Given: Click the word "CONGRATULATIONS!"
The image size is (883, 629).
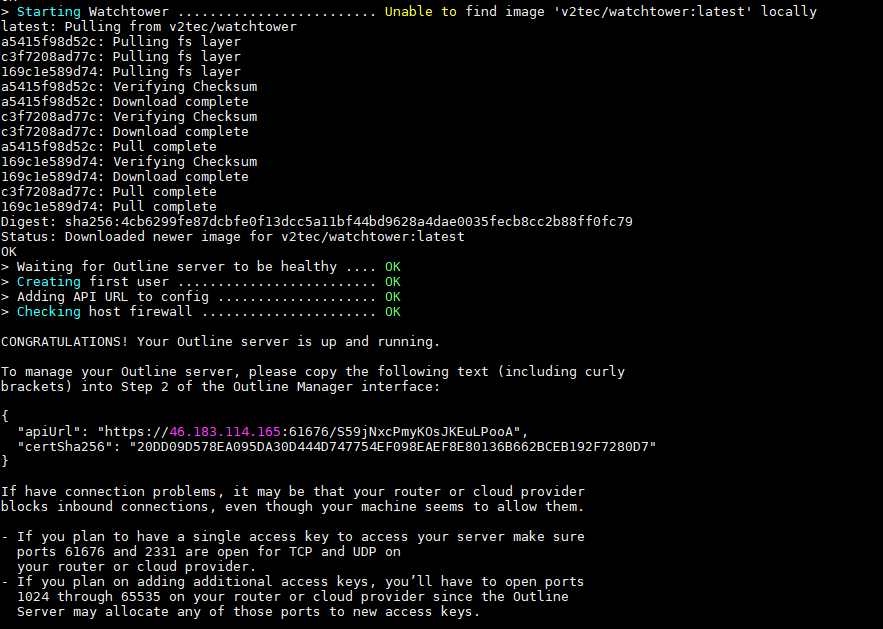Looking at the screenshot, I should pos(65,342).
